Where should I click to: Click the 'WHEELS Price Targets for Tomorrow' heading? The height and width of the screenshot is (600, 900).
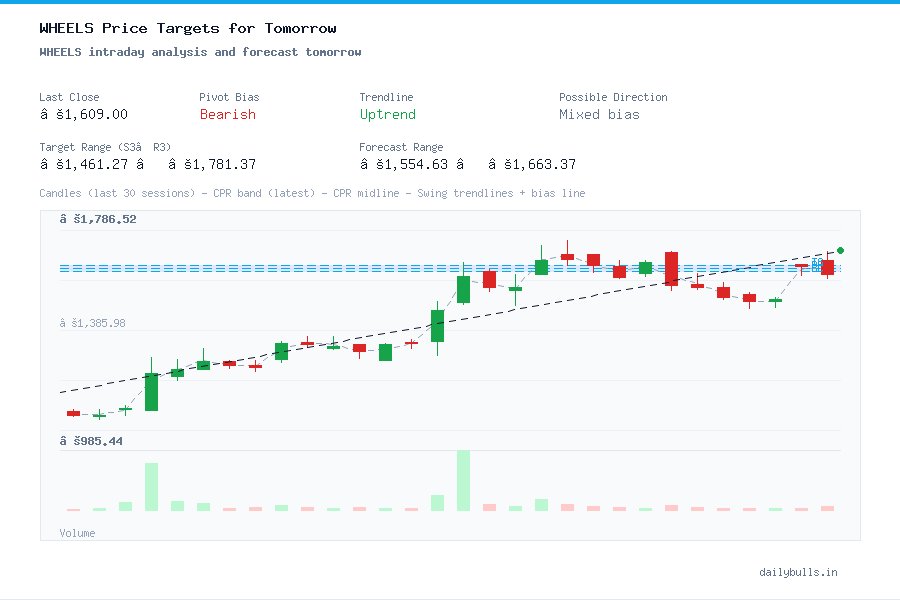click(x=188, y=28)
